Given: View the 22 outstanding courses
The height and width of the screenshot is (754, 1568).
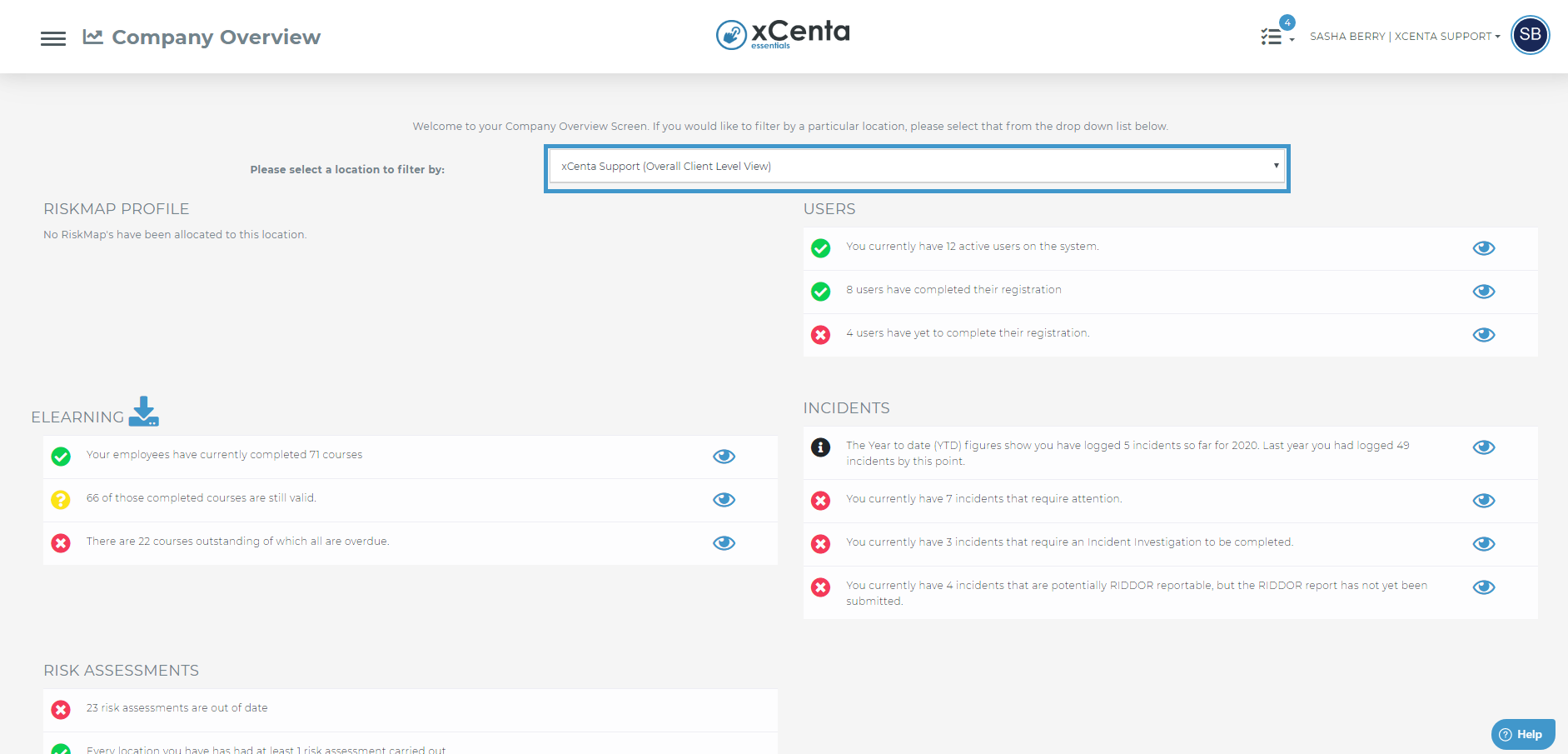Looking at the screenshot, I should click(x=724, y=543).
